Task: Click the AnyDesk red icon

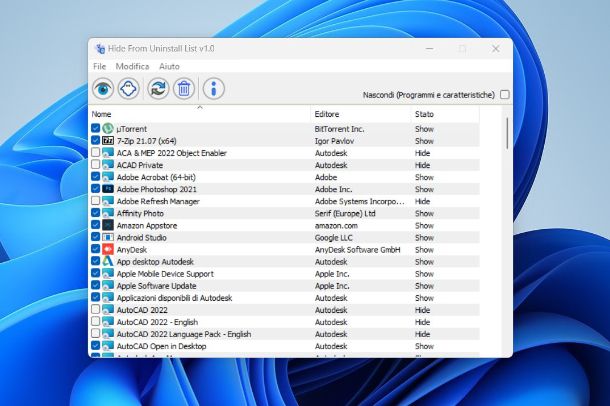Action: [x=108, y=249]
